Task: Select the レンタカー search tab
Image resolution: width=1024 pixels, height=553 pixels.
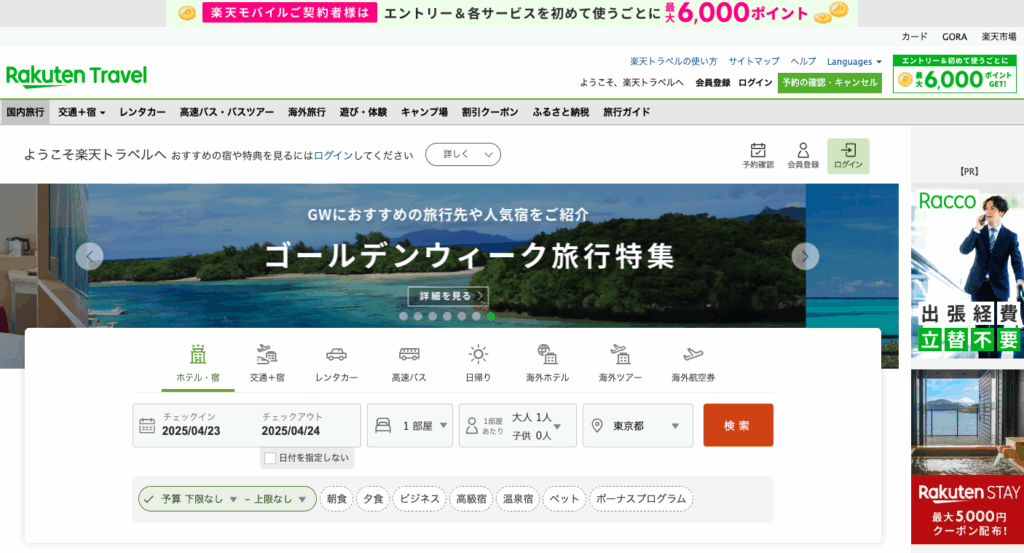Action: [336, 364]
